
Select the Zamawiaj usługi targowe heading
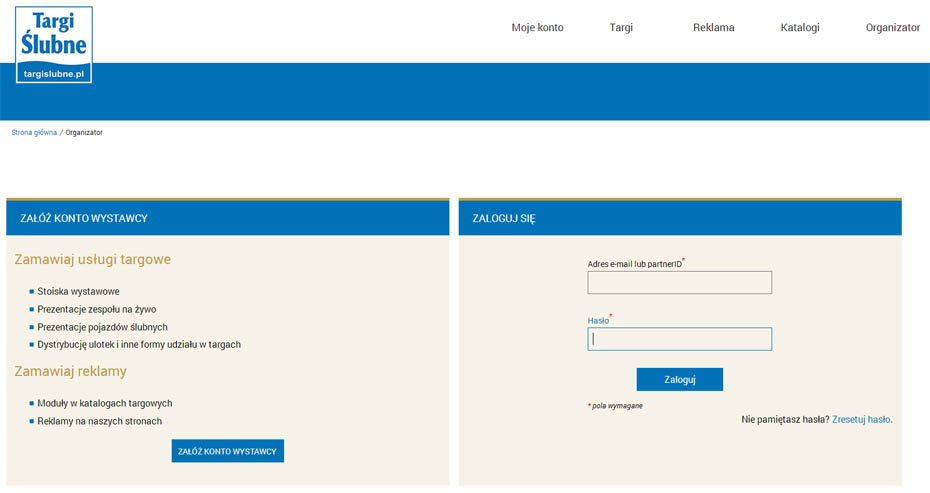point(92,260)
